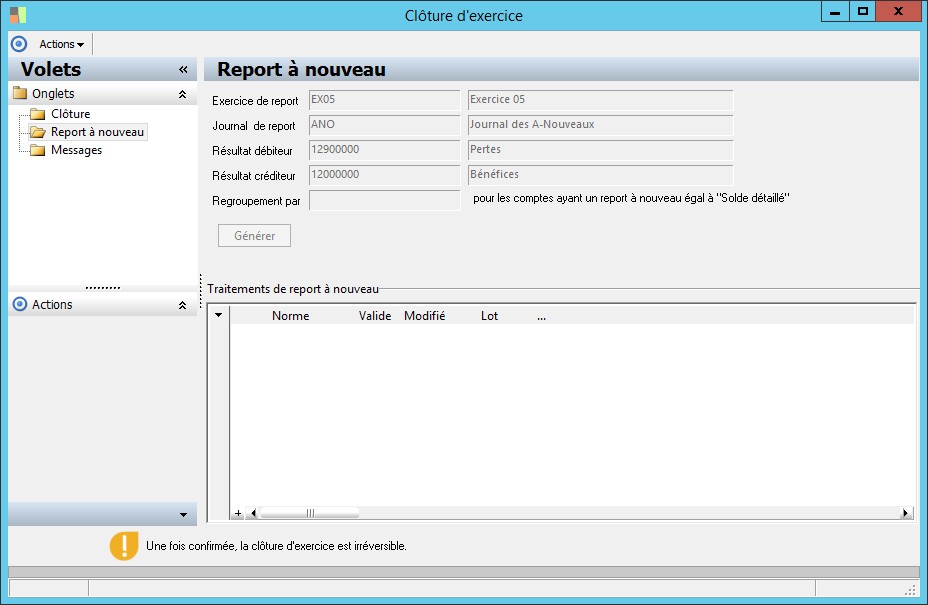Click the Regroupement par field

[x=384, y=200]
